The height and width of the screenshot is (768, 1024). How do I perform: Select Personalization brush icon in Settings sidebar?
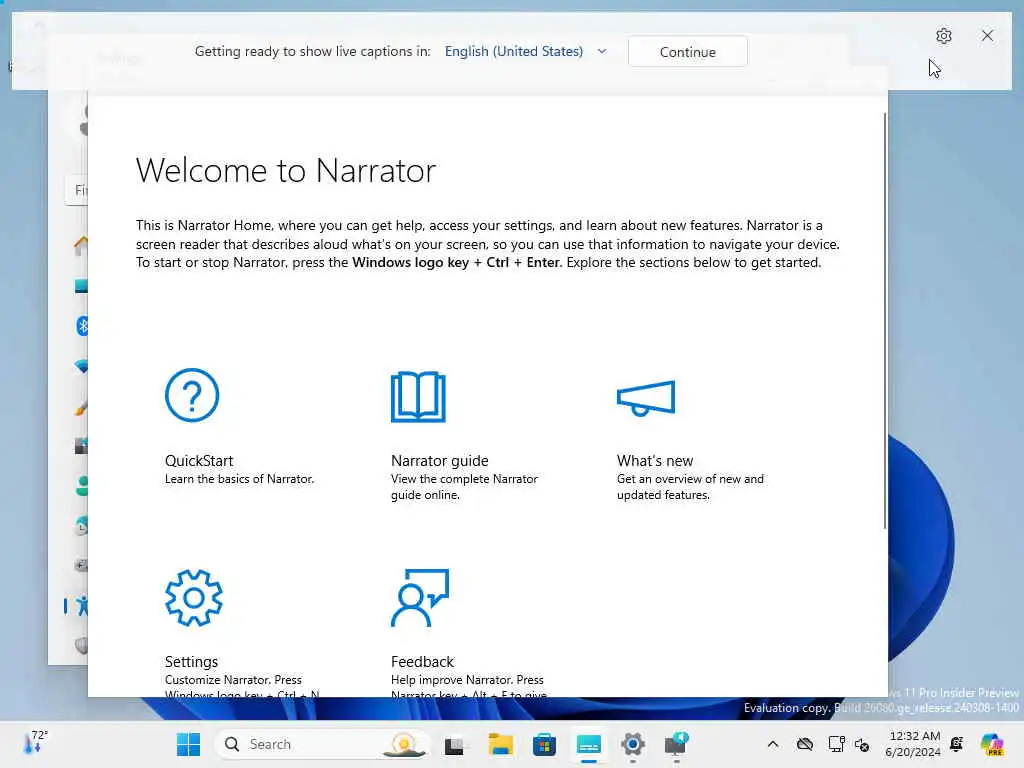81,408
